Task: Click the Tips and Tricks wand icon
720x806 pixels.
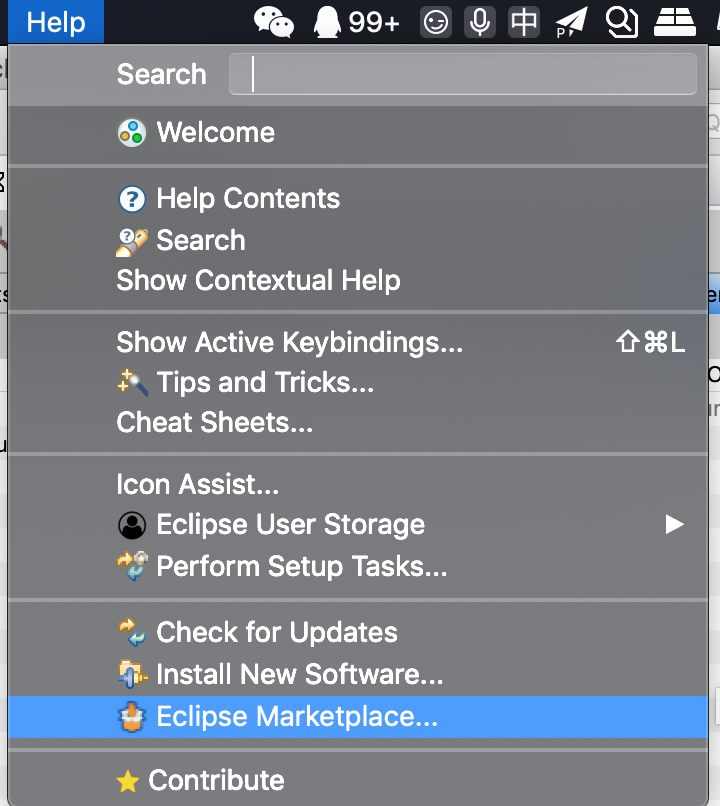Action: point(131,382)
